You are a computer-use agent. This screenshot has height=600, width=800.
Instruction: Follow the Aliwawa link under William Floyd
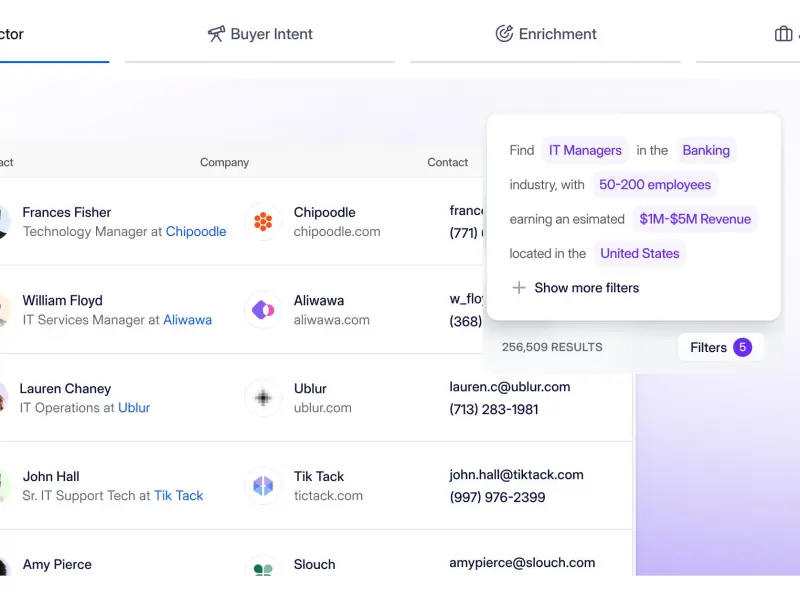point(187,320)
